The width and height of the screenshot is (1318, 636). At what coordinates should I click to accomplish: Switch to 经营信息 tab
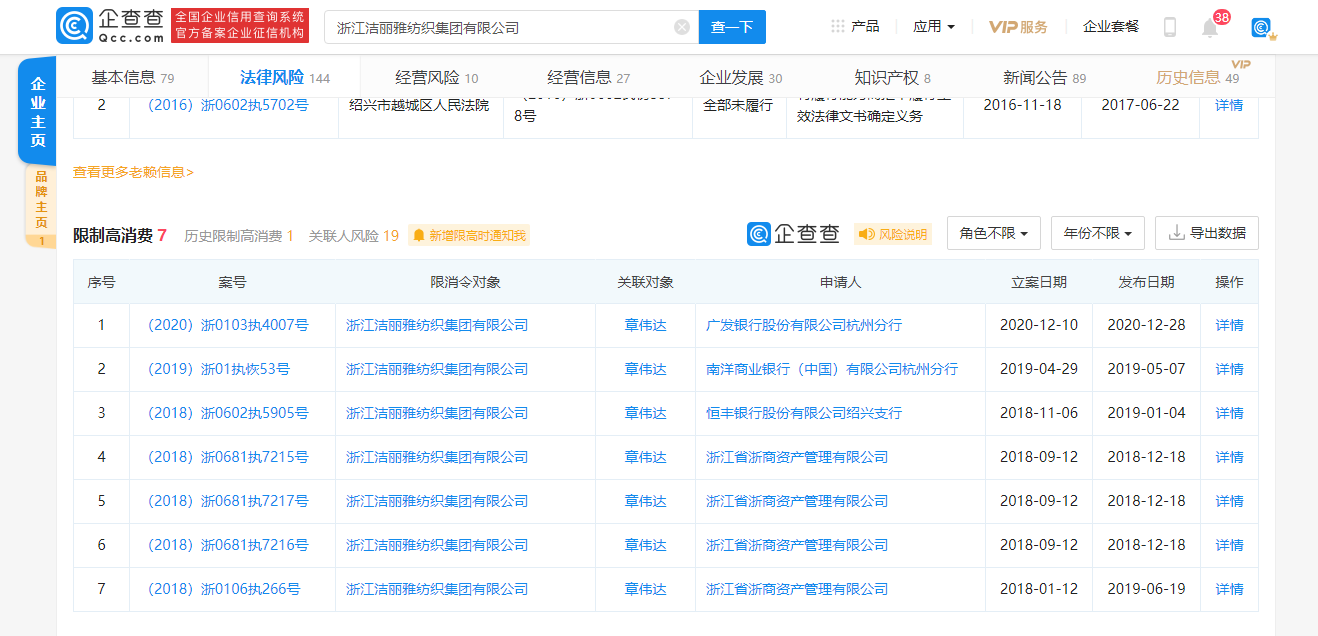(x=589, y=77)
